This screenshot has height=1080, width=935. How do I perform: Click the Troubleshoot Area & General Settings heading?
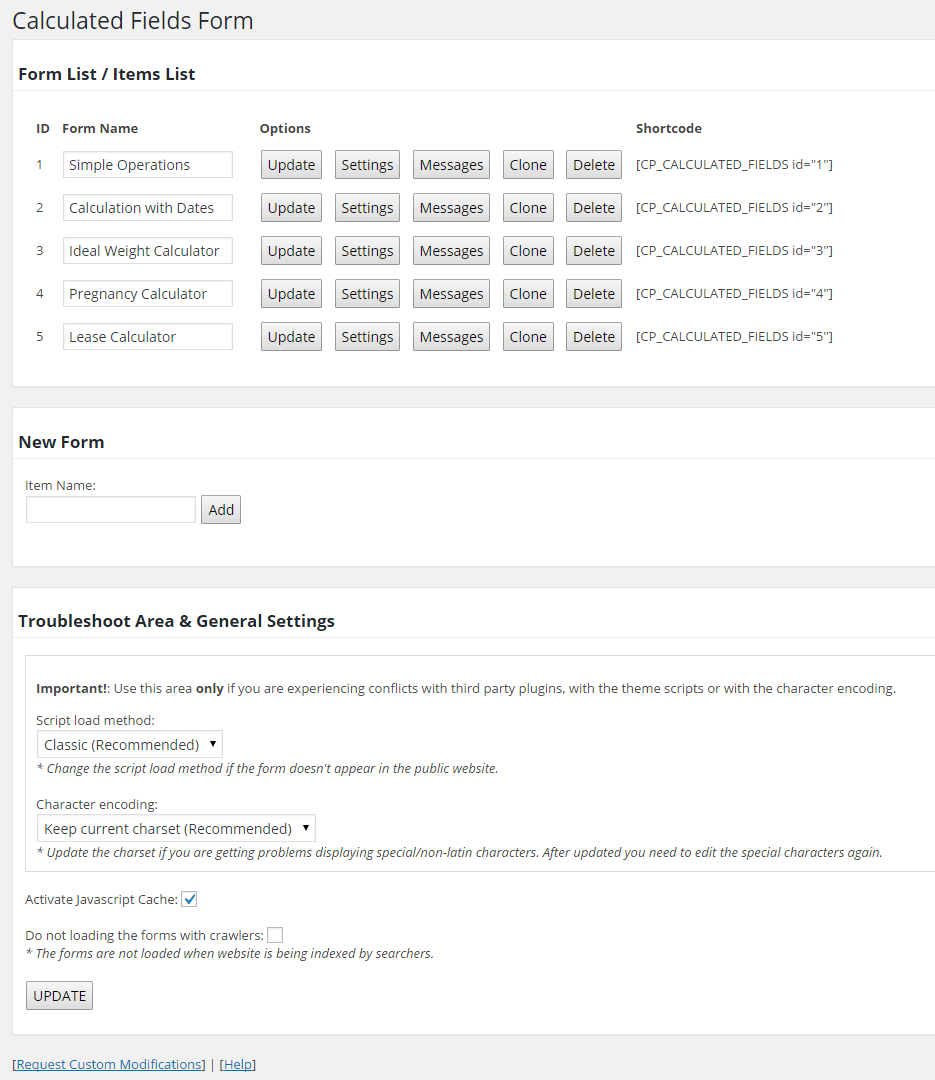tap(176, 621)
